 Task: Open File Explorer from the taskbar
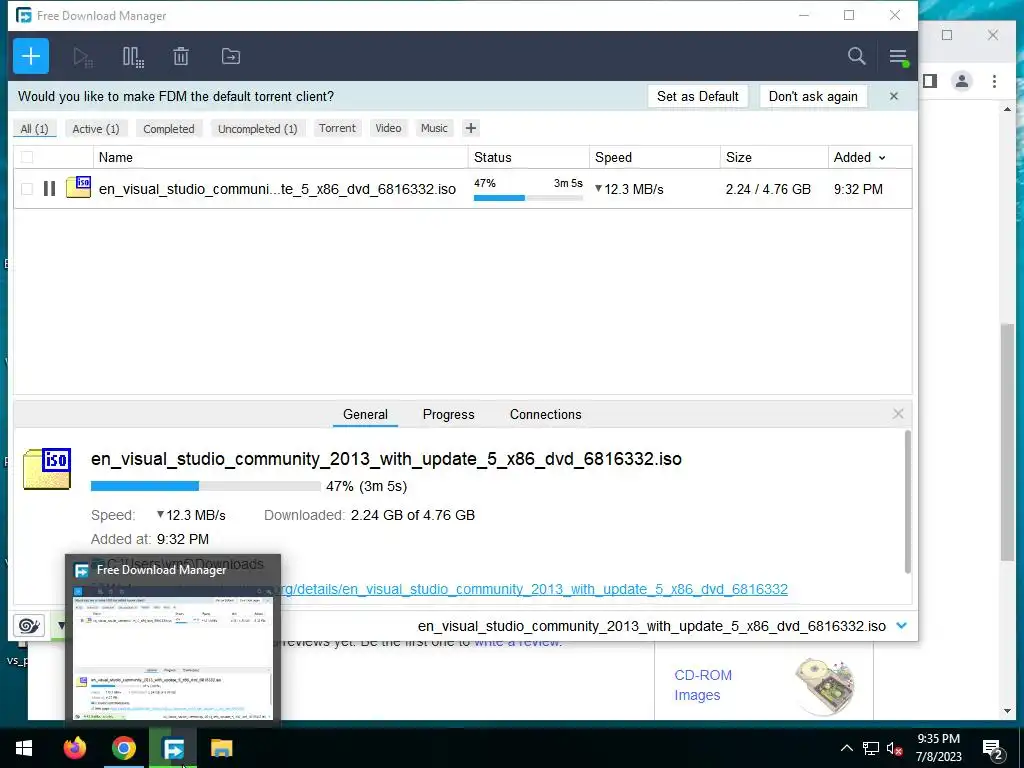221,748
